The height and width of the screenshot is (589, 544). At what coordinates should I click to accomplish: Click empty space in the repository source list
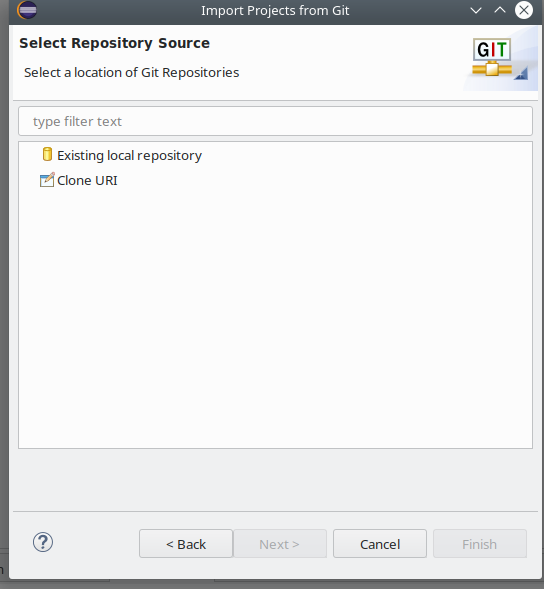275,319
